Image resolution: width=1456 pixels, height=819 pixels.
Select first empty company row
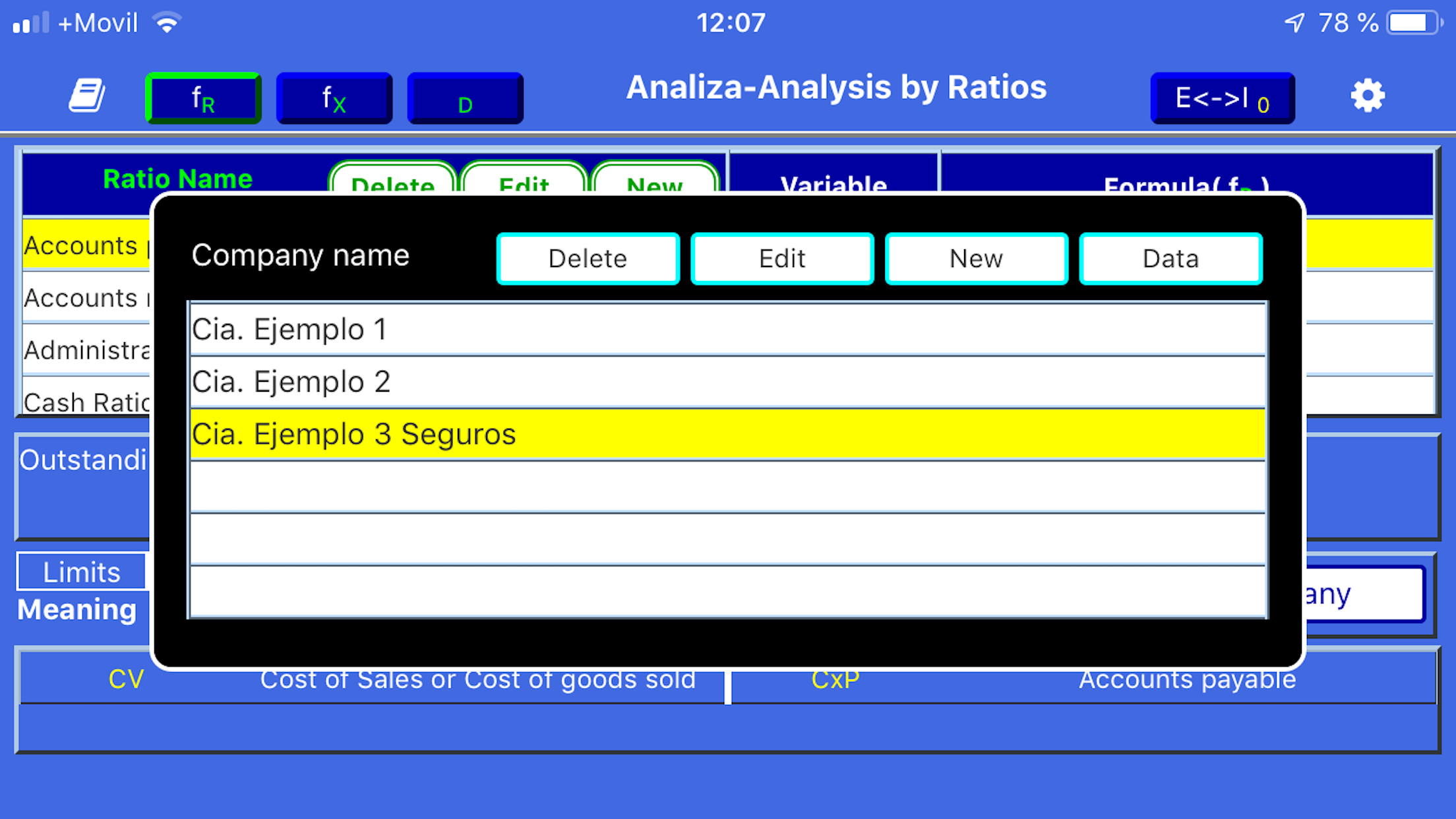point(727,487)
